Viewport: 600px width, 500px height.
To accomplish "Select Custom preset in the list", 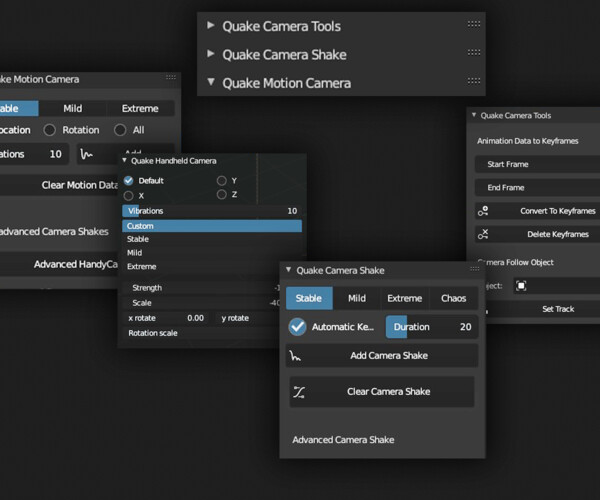I will point(212,226).
